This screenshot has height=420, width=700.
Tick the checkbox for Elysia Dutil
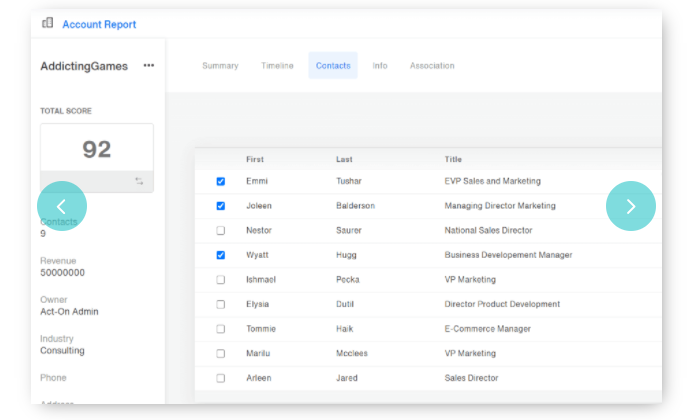point(221,304)
